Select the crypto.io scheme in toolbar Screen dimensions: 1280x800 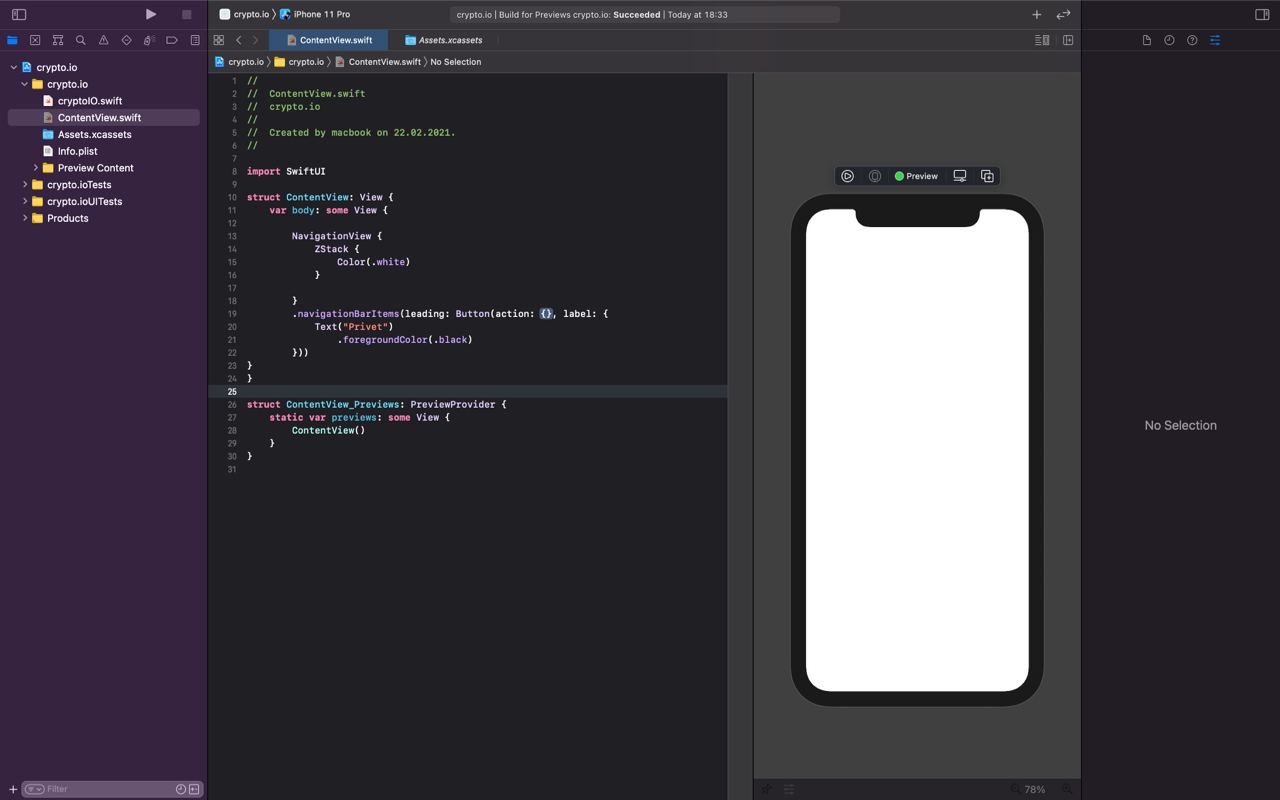pyautogui.click(x=245, y=14)
